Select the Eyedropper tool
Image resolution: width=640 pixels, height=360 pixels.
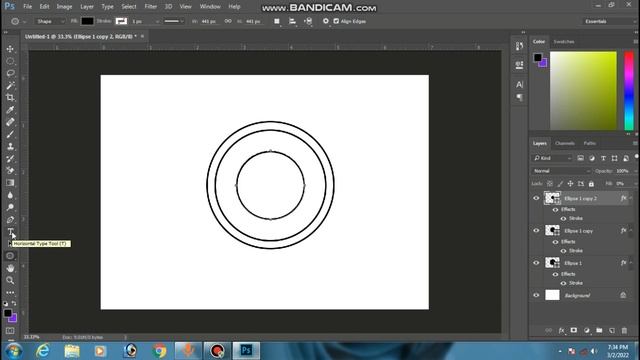pos(10,110)
